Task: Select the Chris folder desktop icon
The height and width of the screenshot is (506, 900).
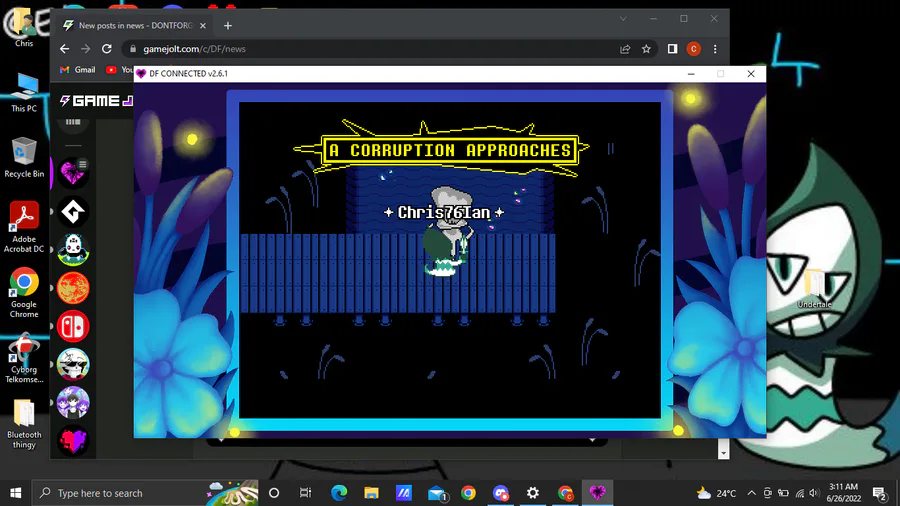Action: point(24,26)
